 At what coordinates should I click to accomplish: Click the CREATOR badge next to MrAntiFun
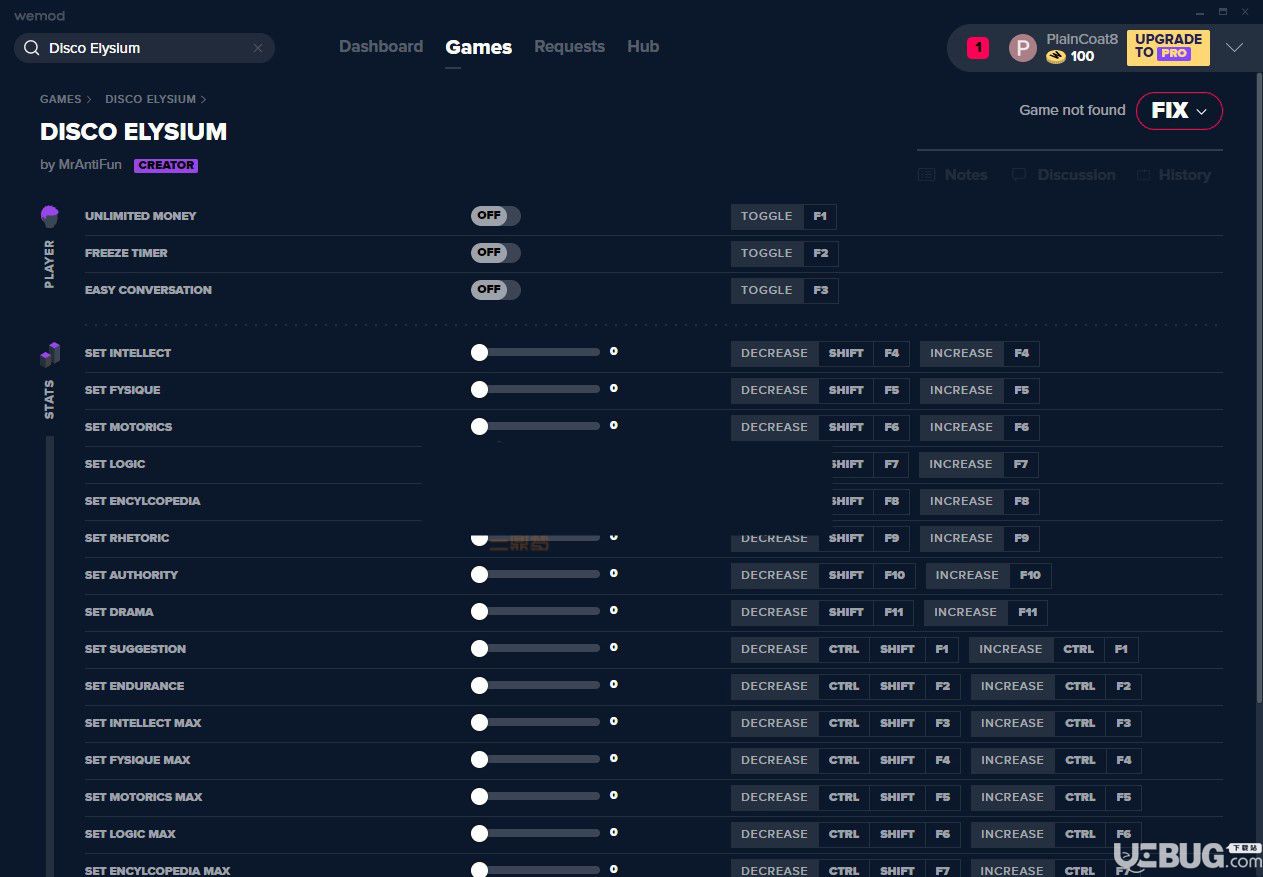coord(166,166)
